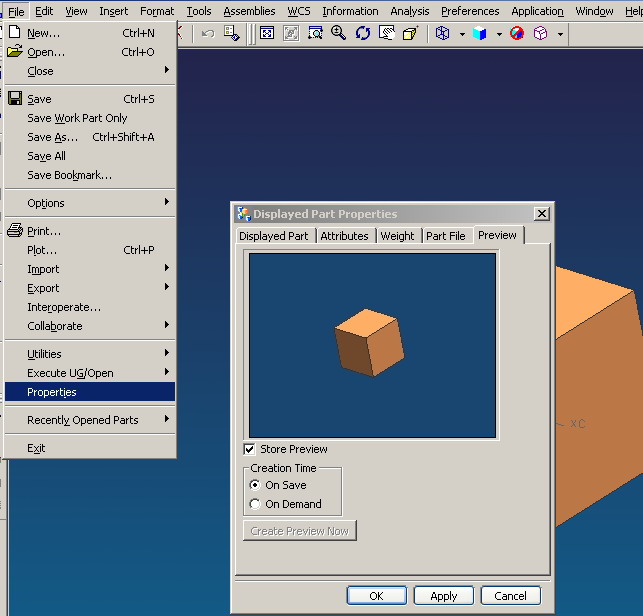
Task: Choose Plot... in File menu
Action: pos(90,250)
